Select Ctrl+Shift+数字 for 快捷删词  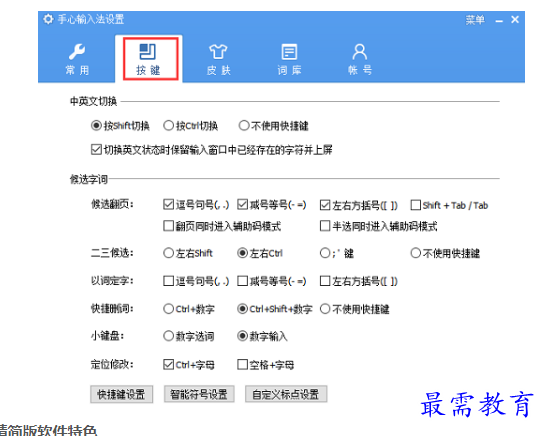242,309
